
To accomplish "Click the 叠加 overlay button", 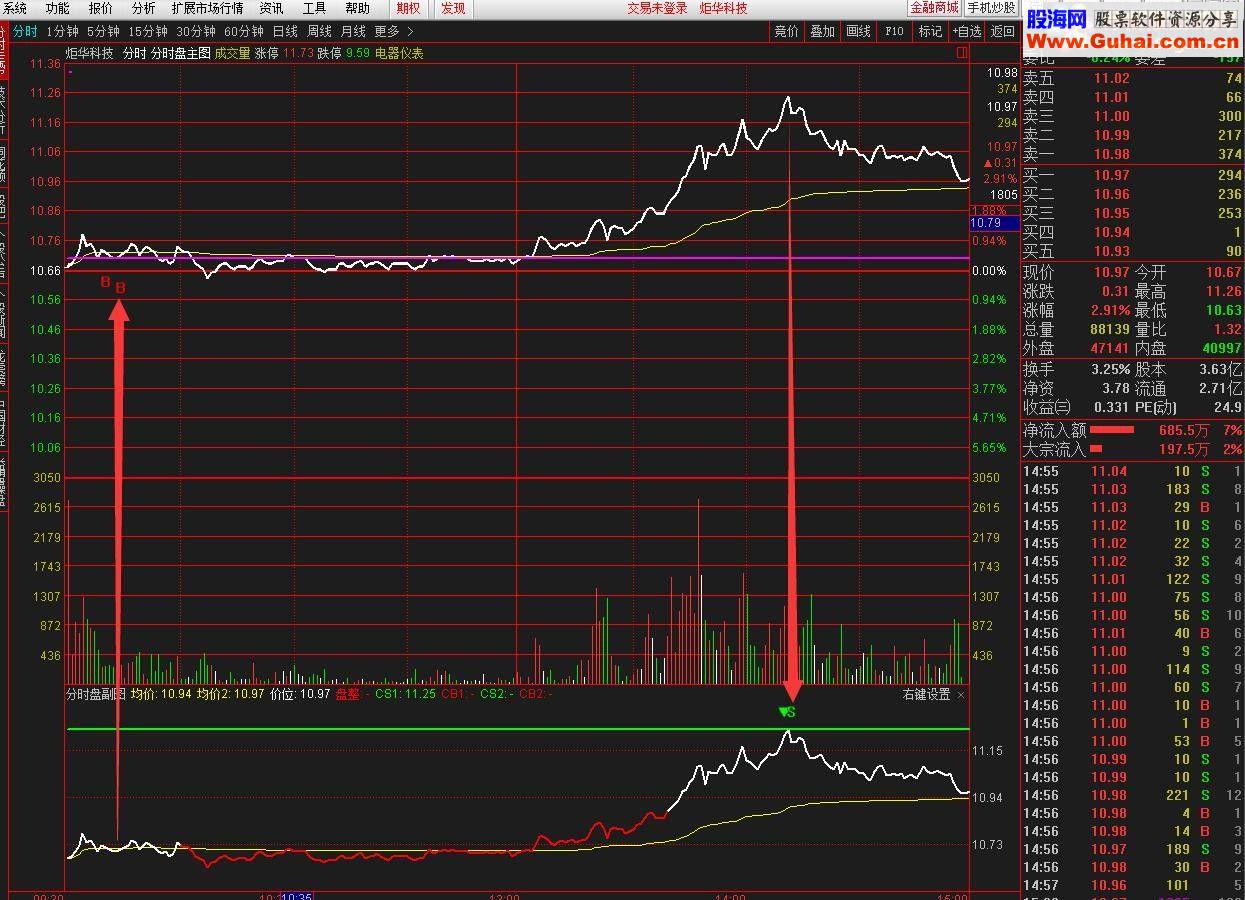I will [x=822, y=31].
